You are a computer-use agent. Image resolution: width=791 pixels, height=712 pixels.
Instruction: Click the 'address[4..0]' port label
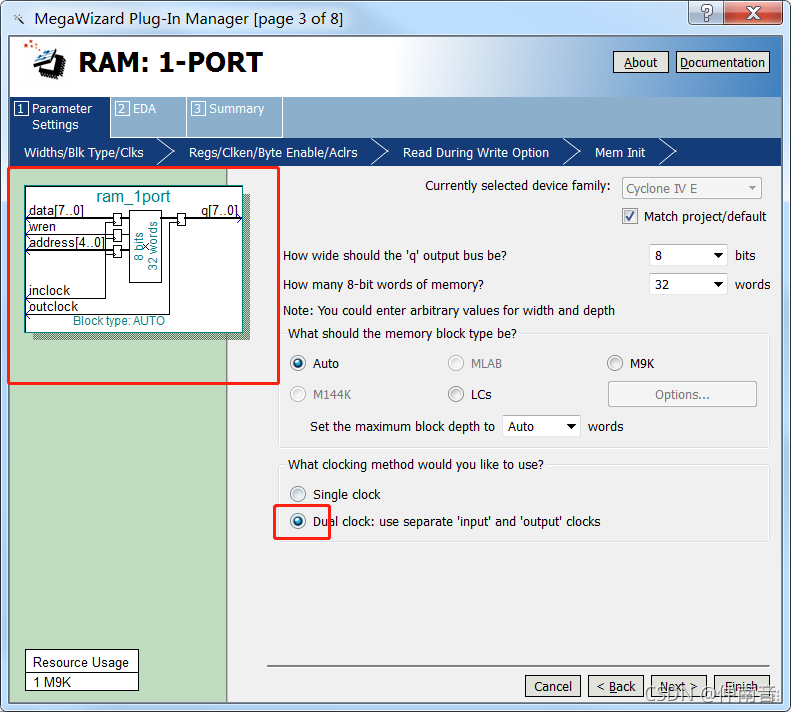[x=67, y=243]
